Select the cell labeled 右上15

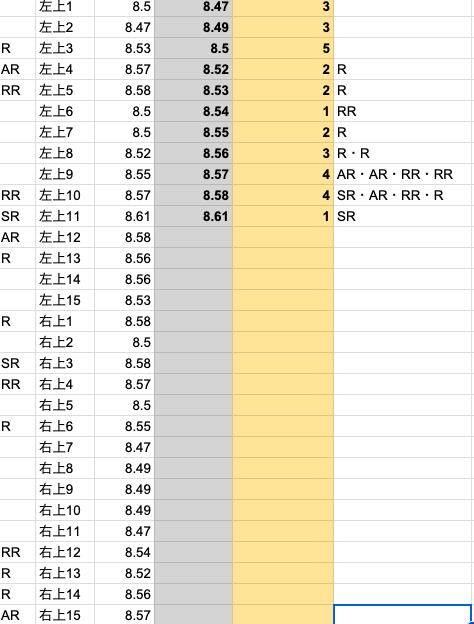pos(65,615)
